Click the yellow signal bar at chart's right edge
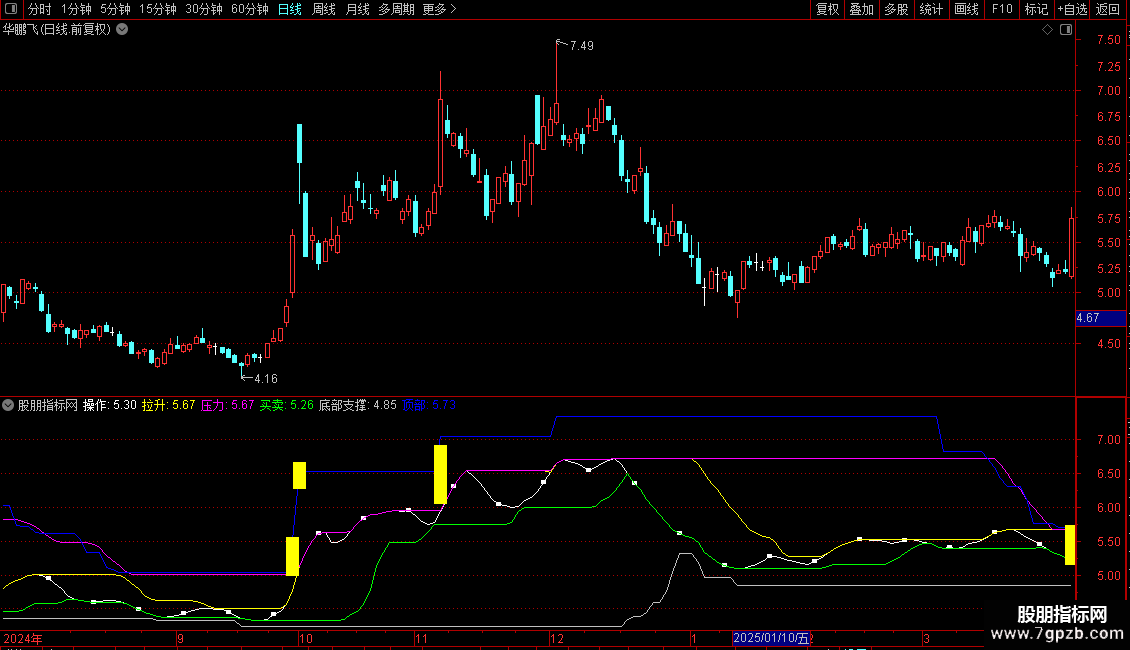 coord(1070,545)
